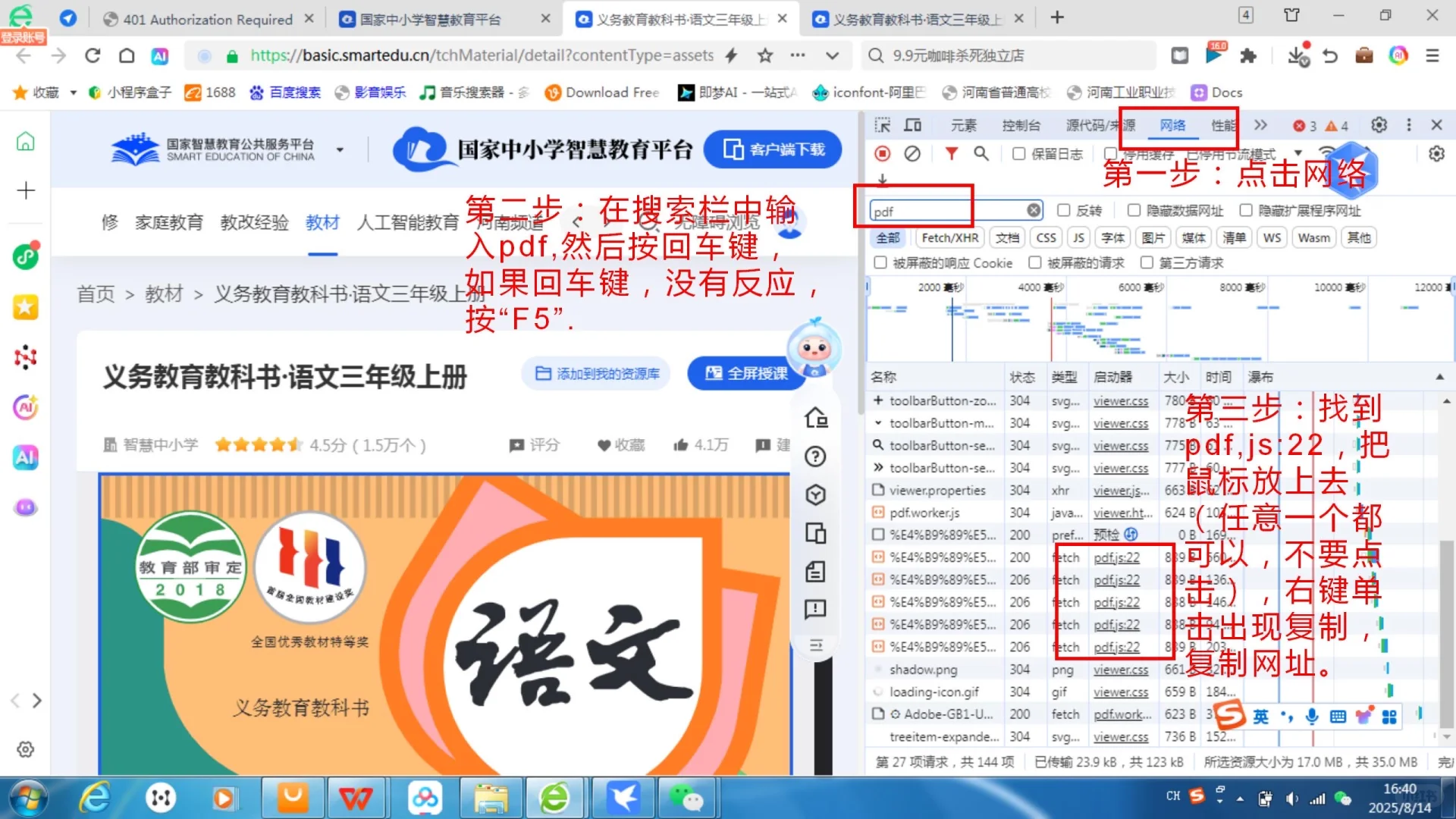This screenshot has width=1456, height=819.
Task: Open the address bar history dropdown arrow
Action: coord(833,55)
